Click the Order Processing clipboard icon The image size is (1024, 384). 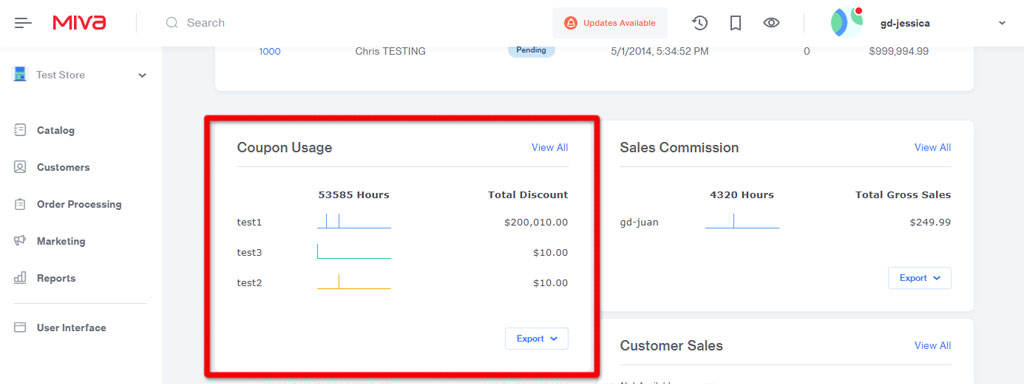point(20,204)
